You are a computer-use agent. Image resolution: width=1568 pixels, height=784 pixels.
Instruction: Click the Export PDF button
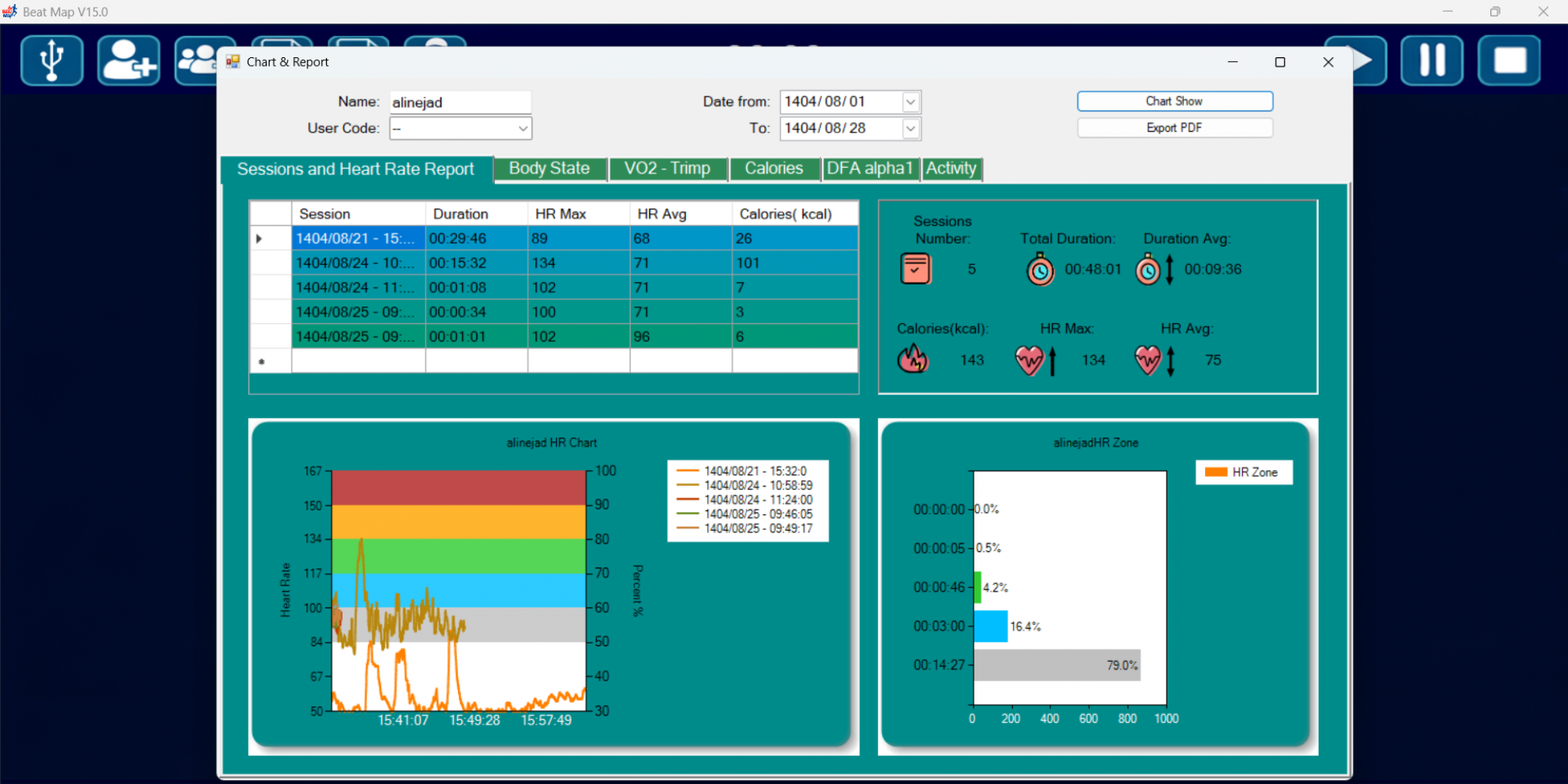[1174, 128]
